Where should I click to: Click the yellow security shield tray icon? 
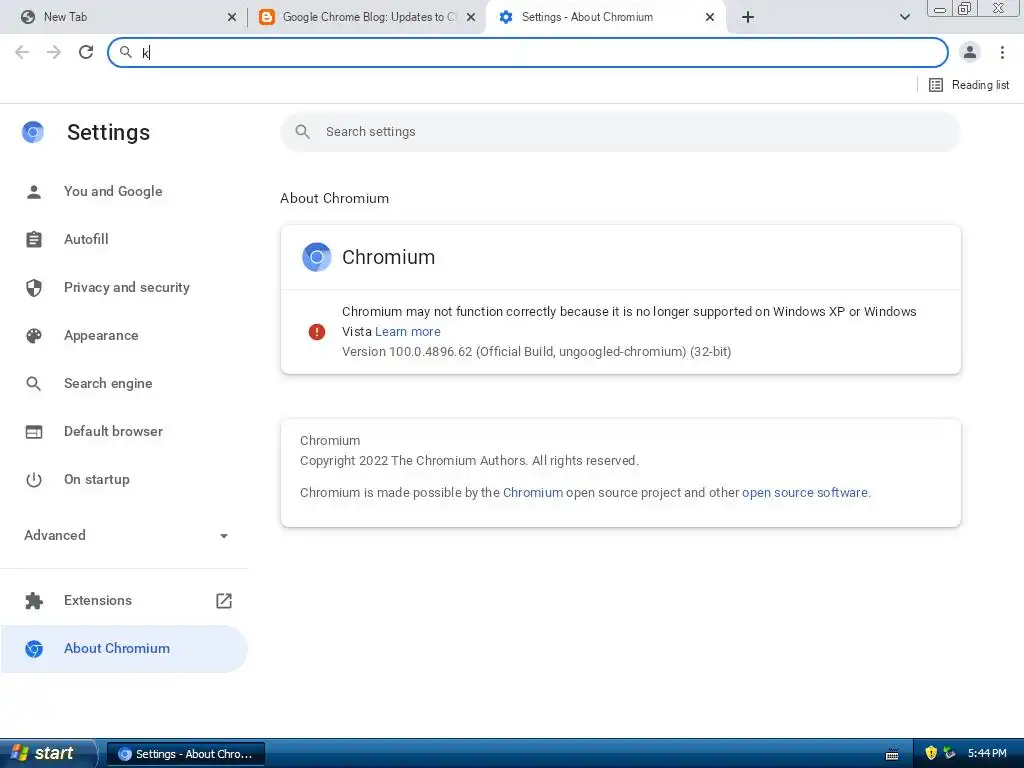coord(931,753)
